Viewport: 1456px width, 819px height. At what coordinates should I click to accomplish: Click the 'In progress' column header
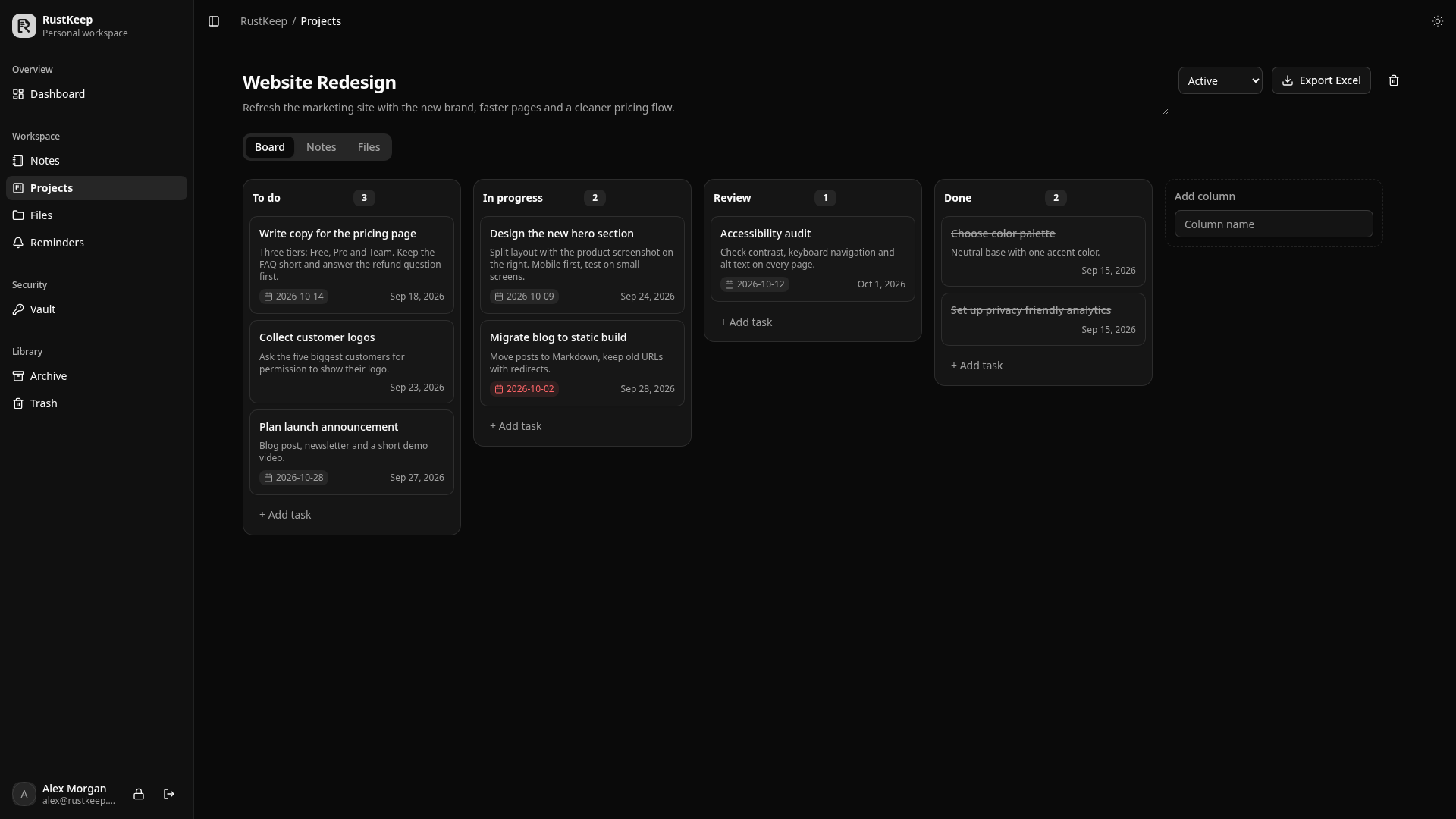tap(513, 198)
